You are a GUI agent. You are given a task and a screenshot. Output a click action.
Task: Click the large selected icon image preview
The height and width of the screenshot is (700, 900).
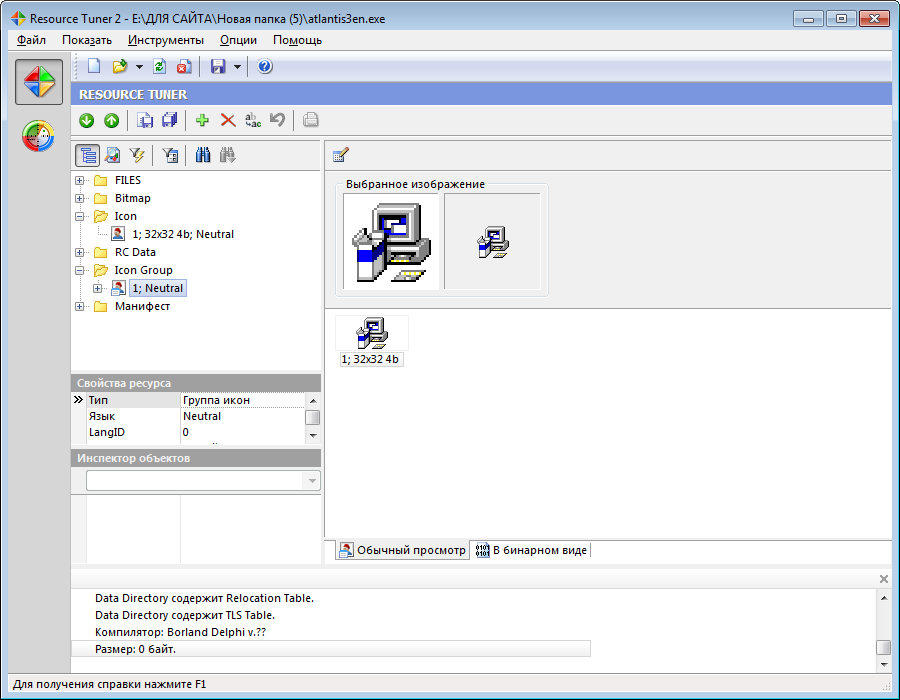pyautogui.click(x=391, y=242)
